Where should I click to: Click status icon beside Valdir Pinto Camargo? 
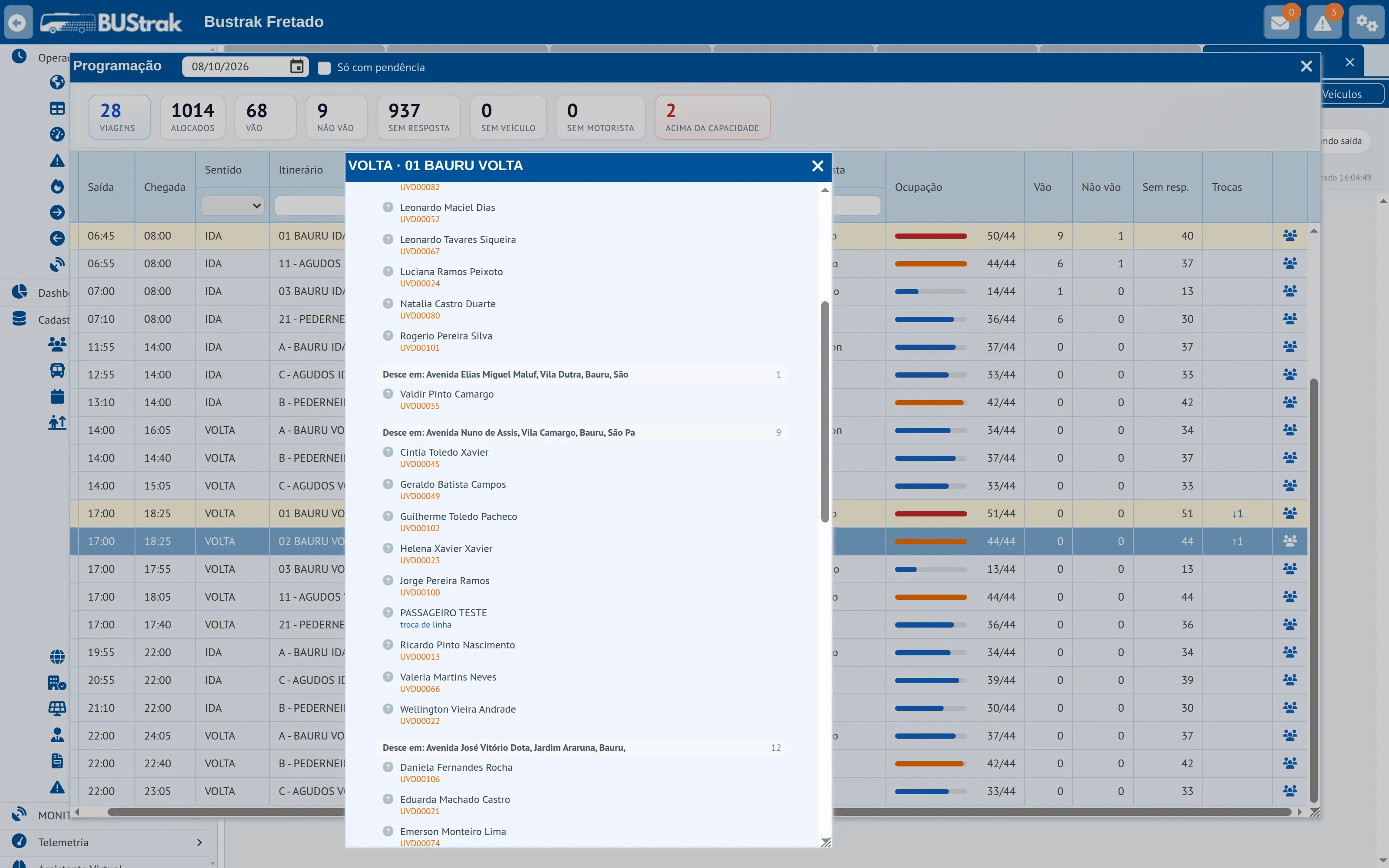(x=388, y=394)
